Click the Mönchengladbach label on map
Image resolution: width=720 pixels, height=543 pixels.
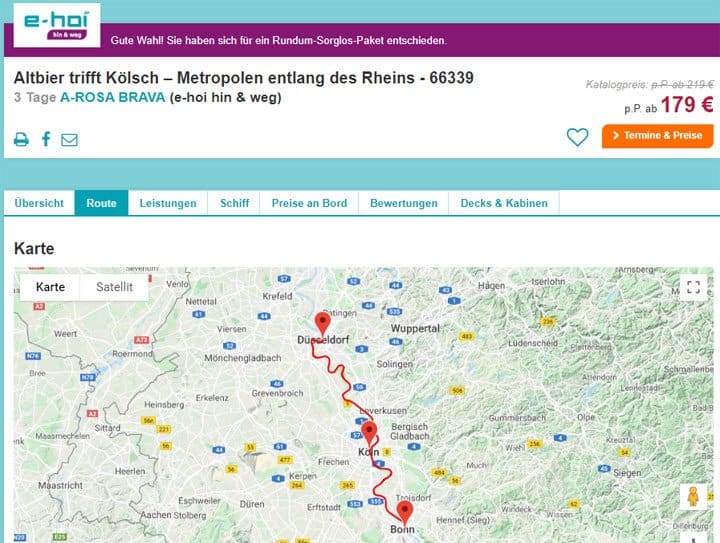click(242, 358)
